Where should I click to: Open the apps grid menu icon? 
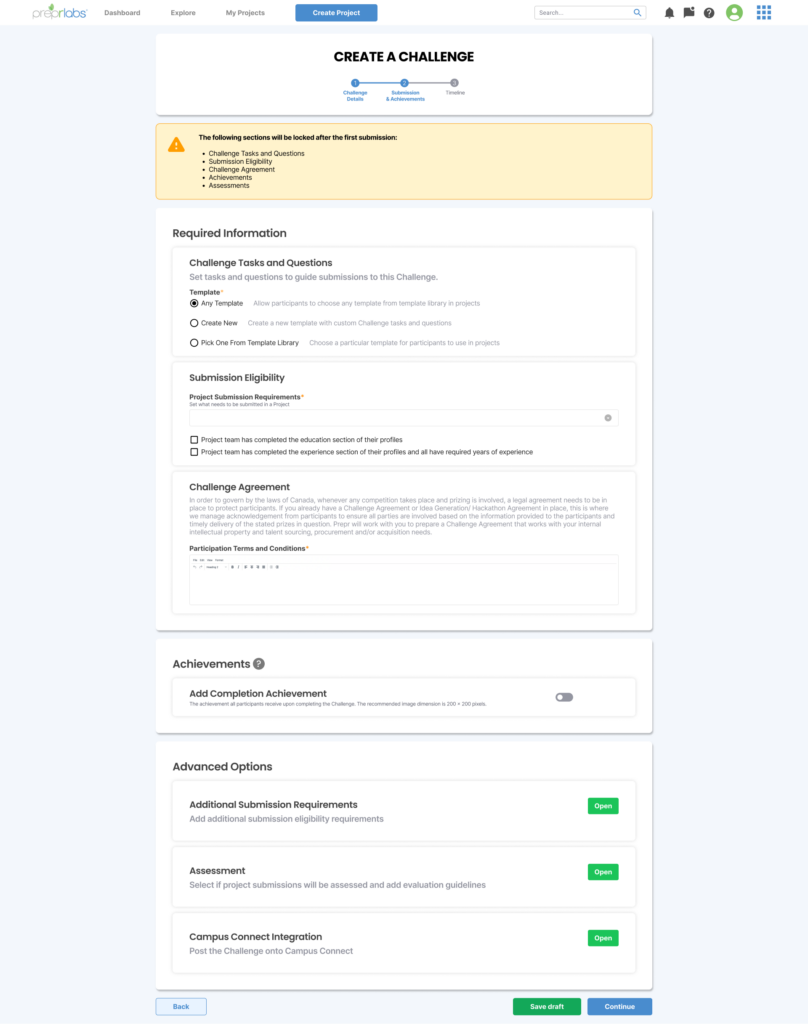click(x=764, y=13)
